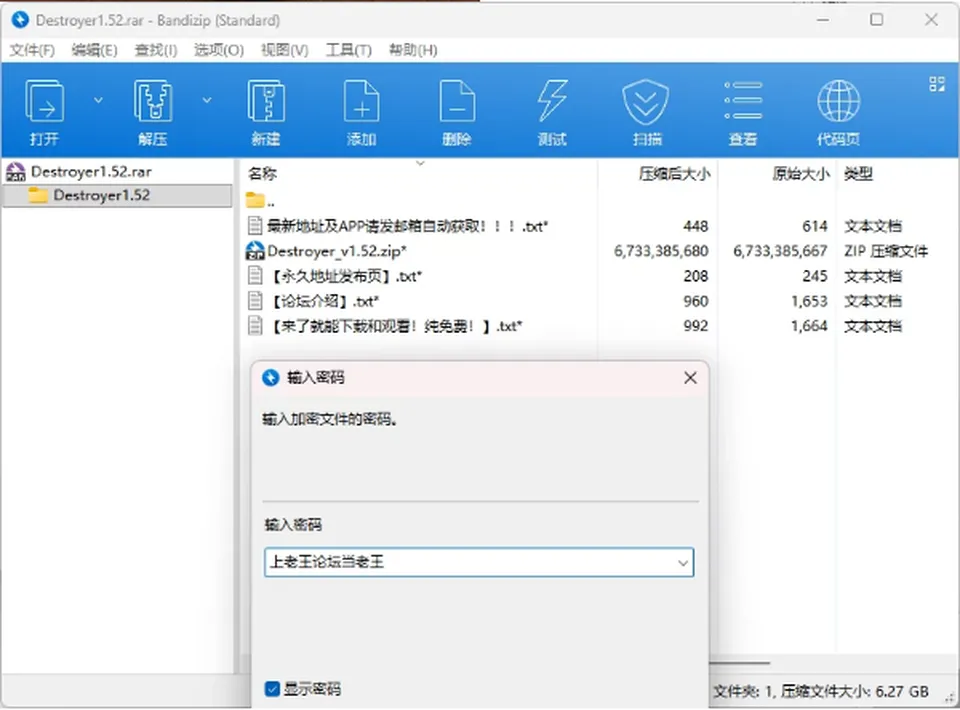Open the 选项(O) menu
This screenshot has height=710, width=960.
pyautogui.click(x=219, y=50)
